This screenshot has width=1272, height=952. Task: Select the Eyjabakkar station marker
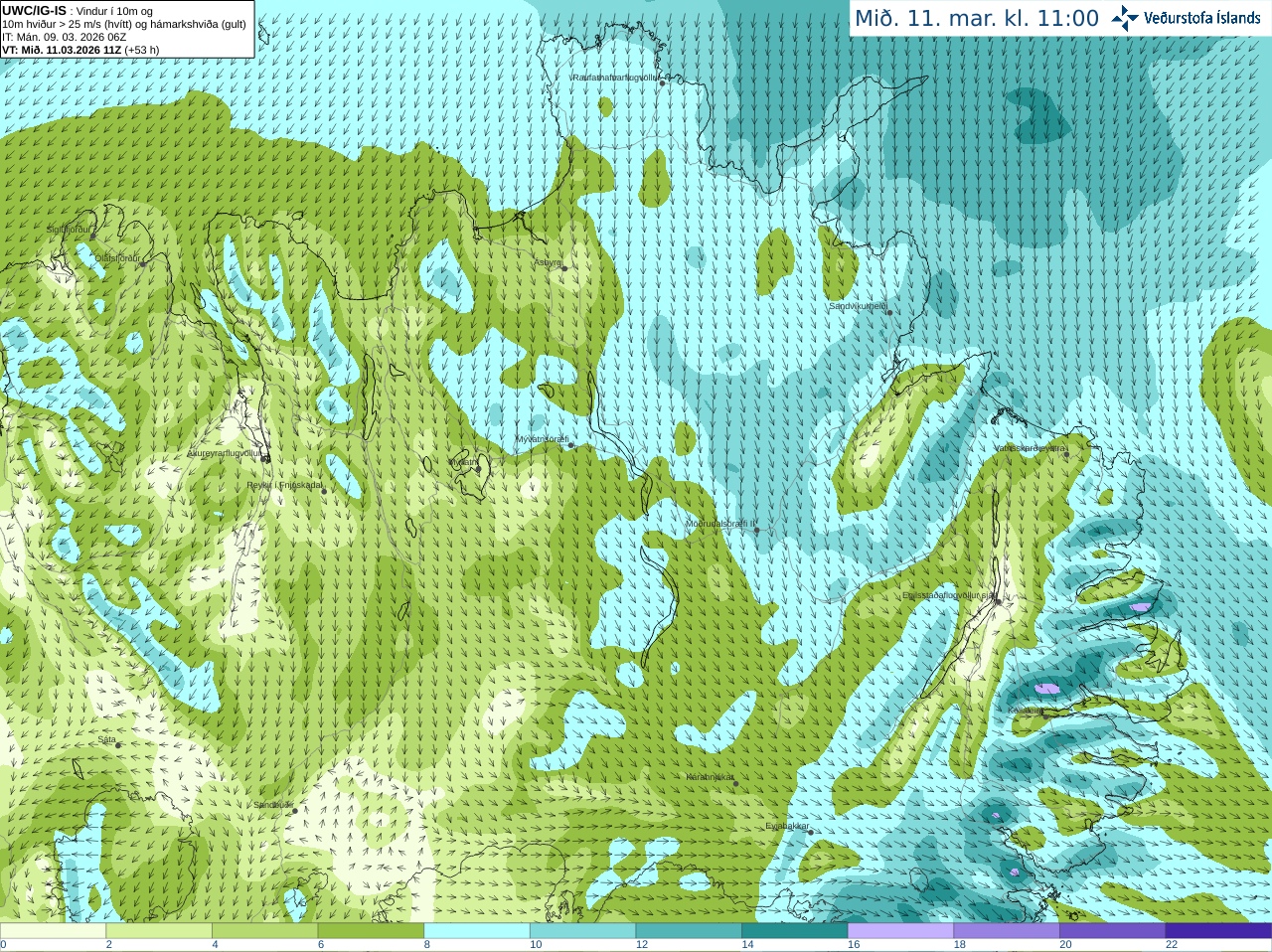pos(811,832)
